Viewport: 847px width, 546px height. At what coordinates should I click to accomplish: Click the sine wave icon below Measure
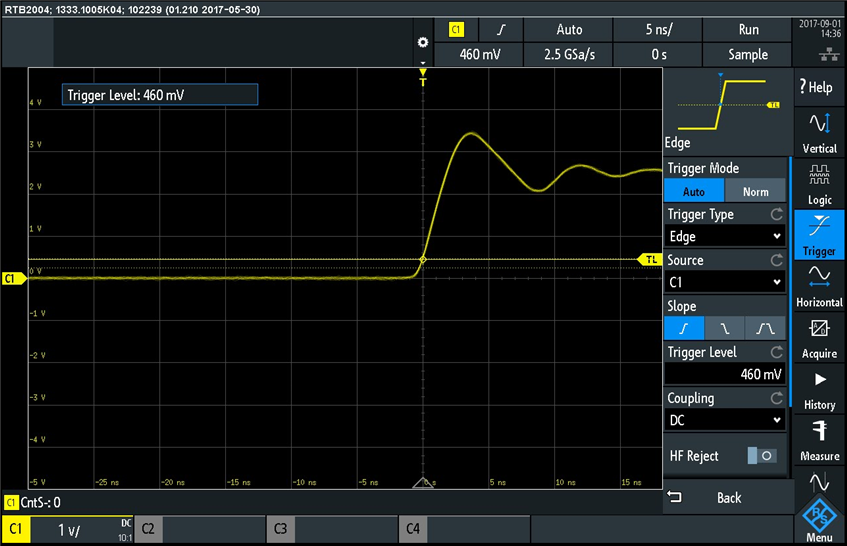pyautogui.click(x=819, y=482)
